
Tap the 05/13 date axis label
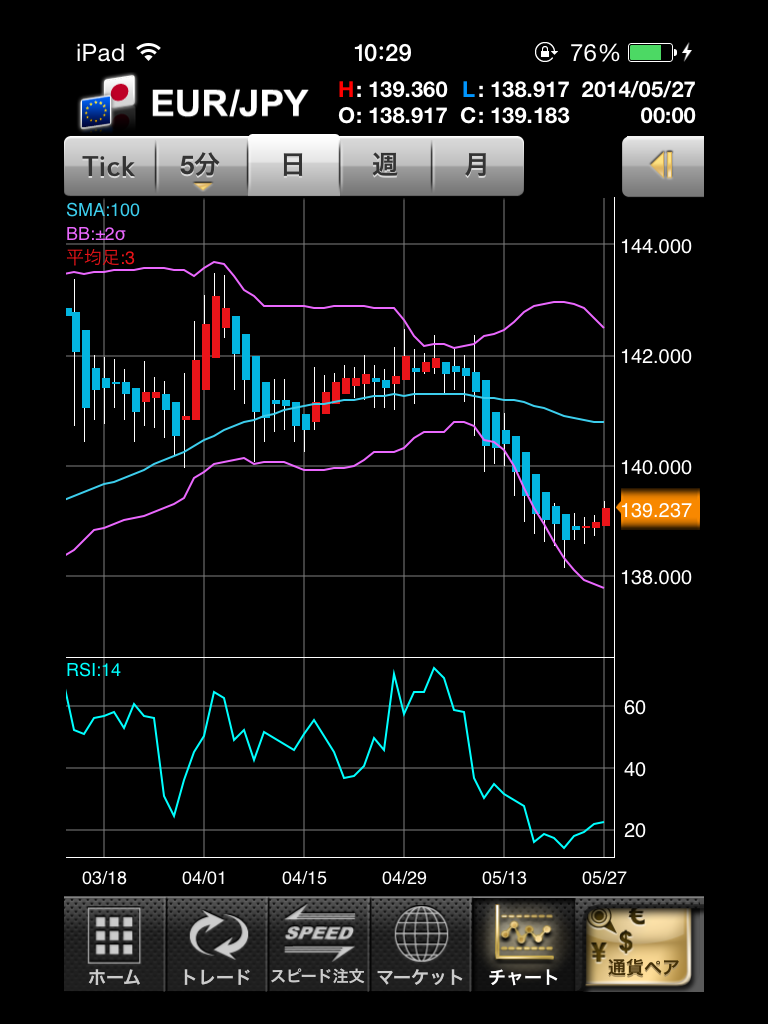coord(504,878)
